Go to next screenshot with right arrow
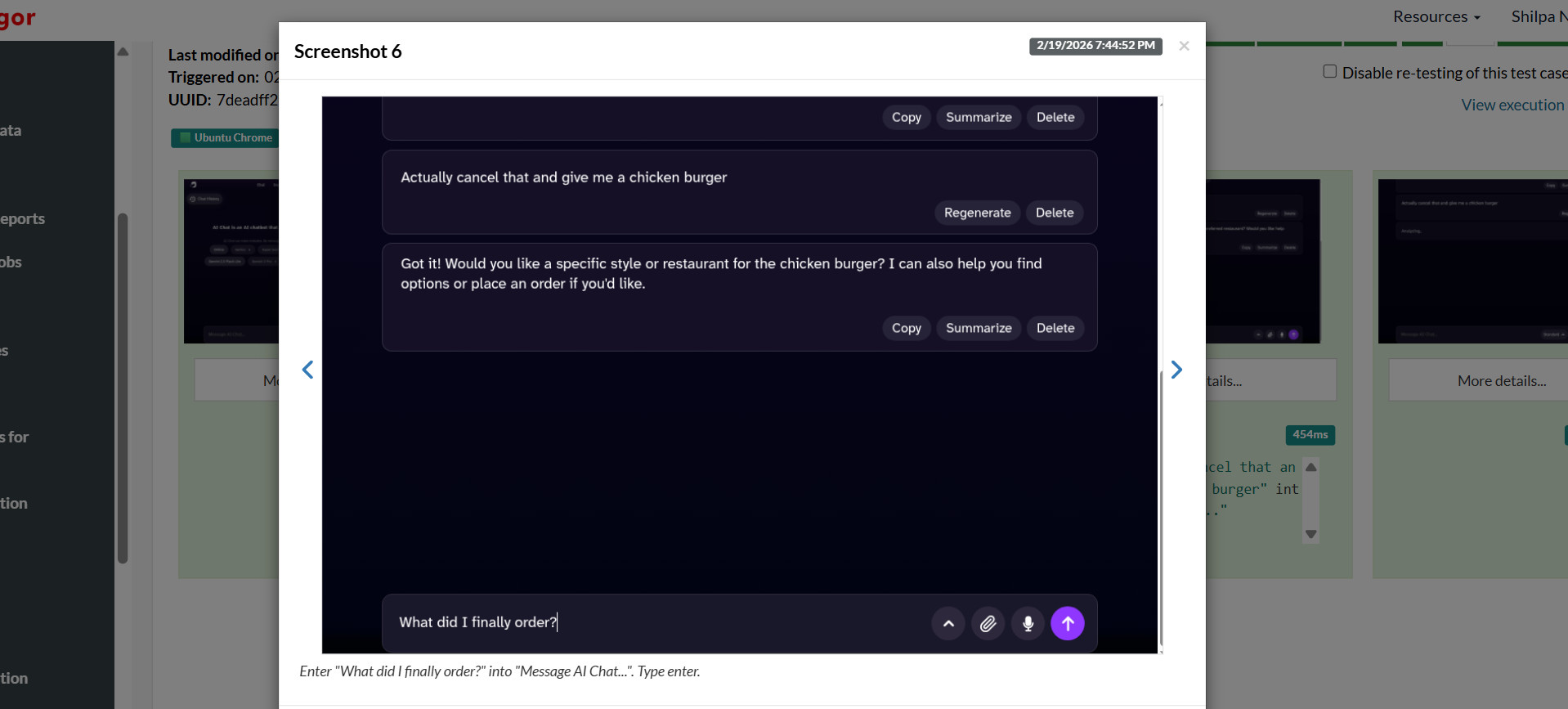Viewport: 1568px width, 709px height. click(1176, 370)
